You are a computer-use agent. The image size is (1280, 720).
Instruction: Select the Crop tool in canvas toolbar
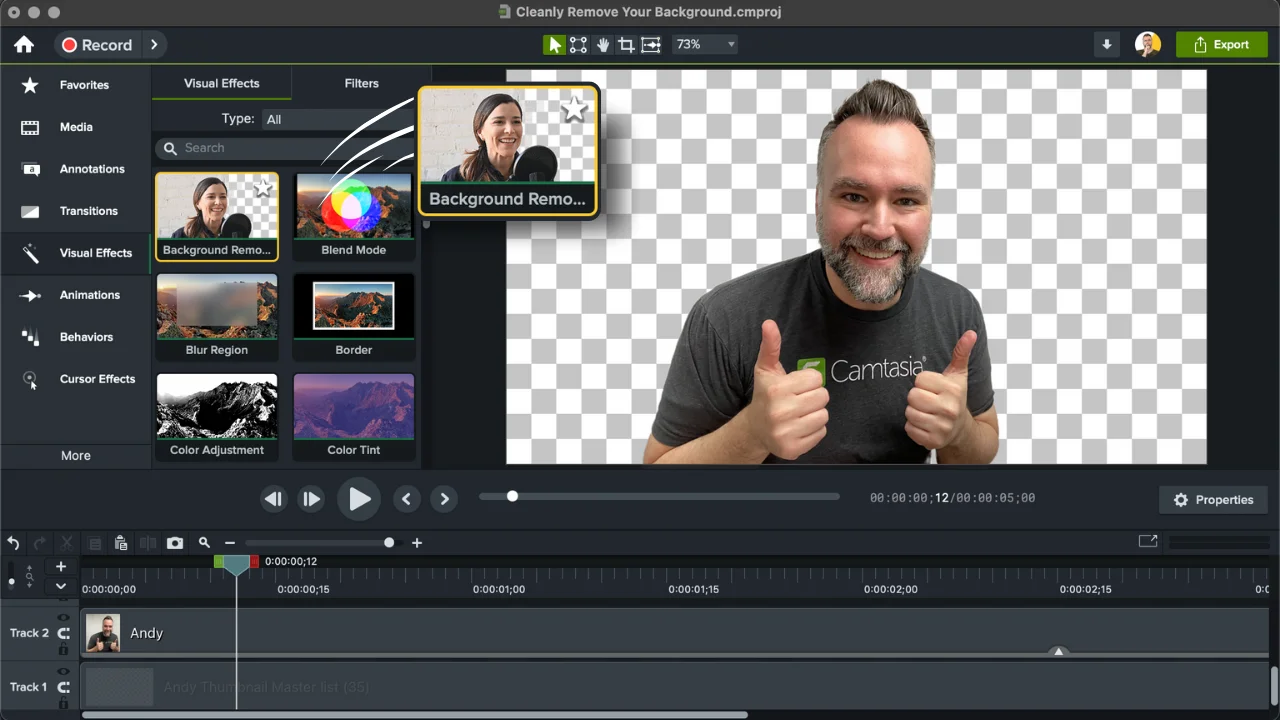click(x=626, y=45)
